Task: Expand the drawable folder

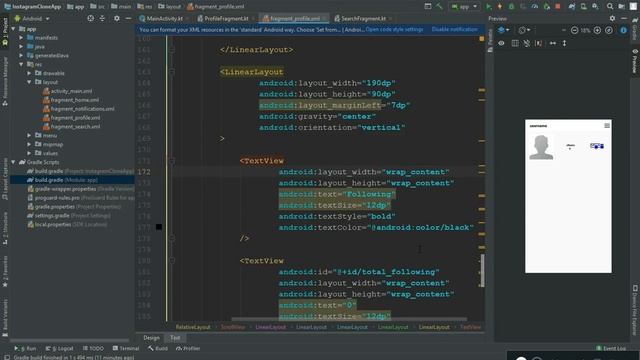Action: click(x=29, y=73)
